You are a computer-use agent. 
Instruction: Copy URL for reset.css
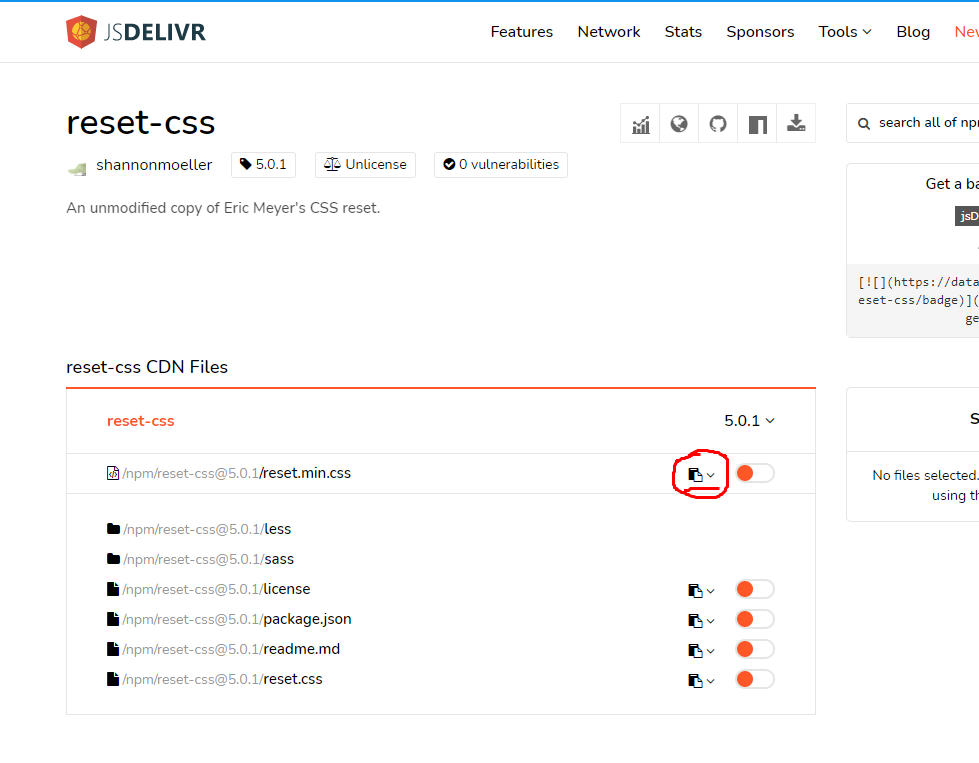(x=695, y=680)
